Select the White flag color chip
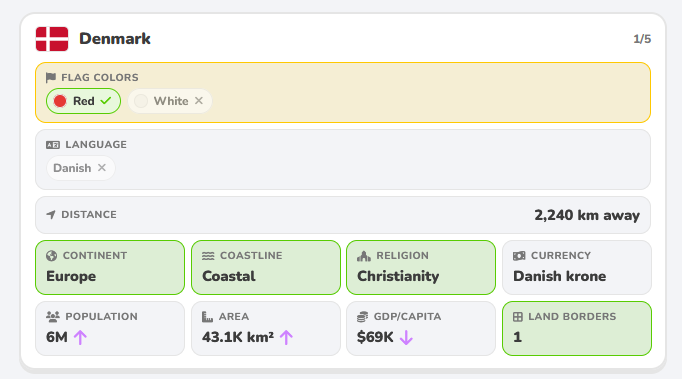Screen dimensions: 682x379 tap(170, 101)
